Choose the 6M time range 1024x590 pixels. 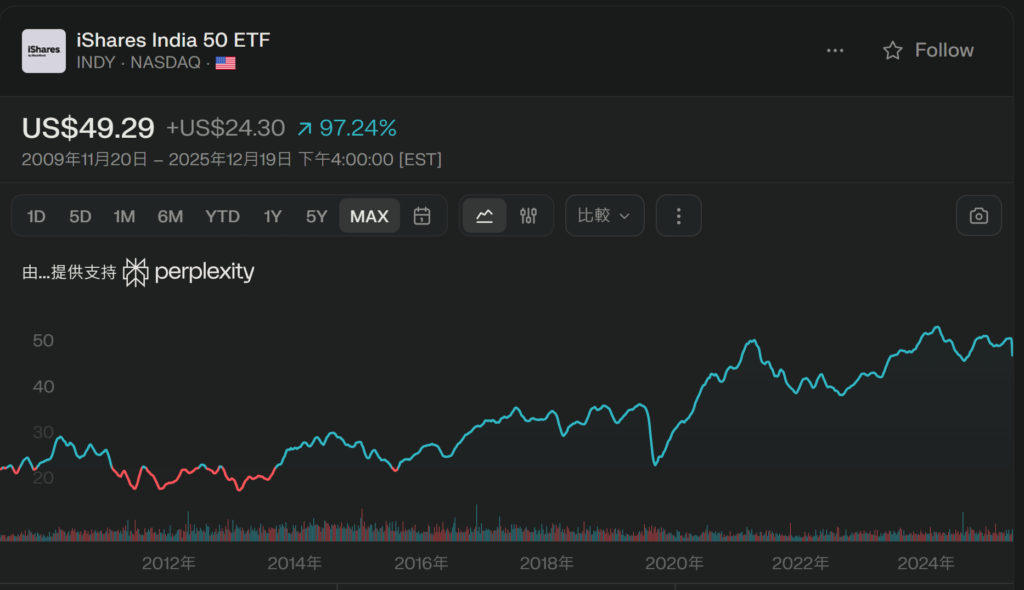170,216
